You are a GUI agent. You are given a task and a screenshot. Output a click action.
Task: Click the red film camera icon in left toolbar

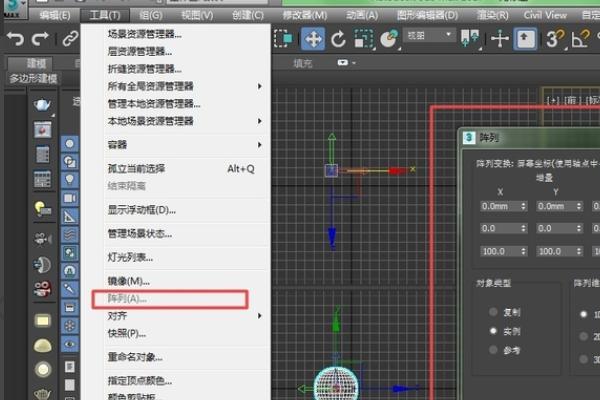[42, 289]
